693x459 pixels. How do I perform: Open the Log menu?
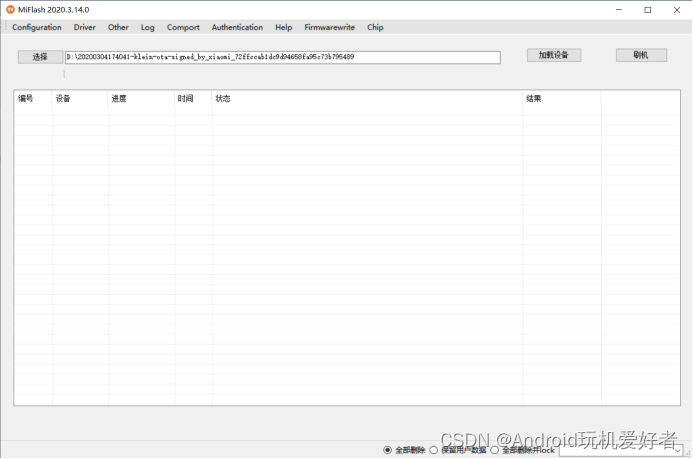point(148,27)
